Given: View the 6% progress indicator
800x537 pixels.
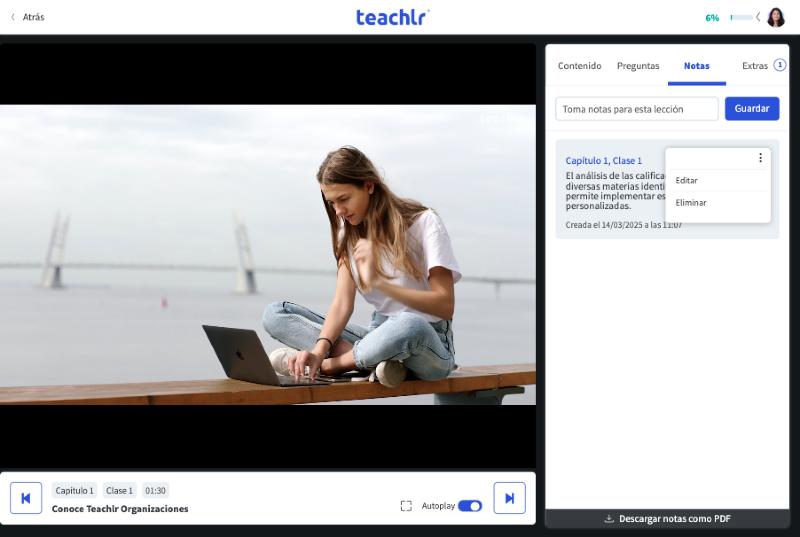Looking at the screenshot, I should [x=712, y=18].
